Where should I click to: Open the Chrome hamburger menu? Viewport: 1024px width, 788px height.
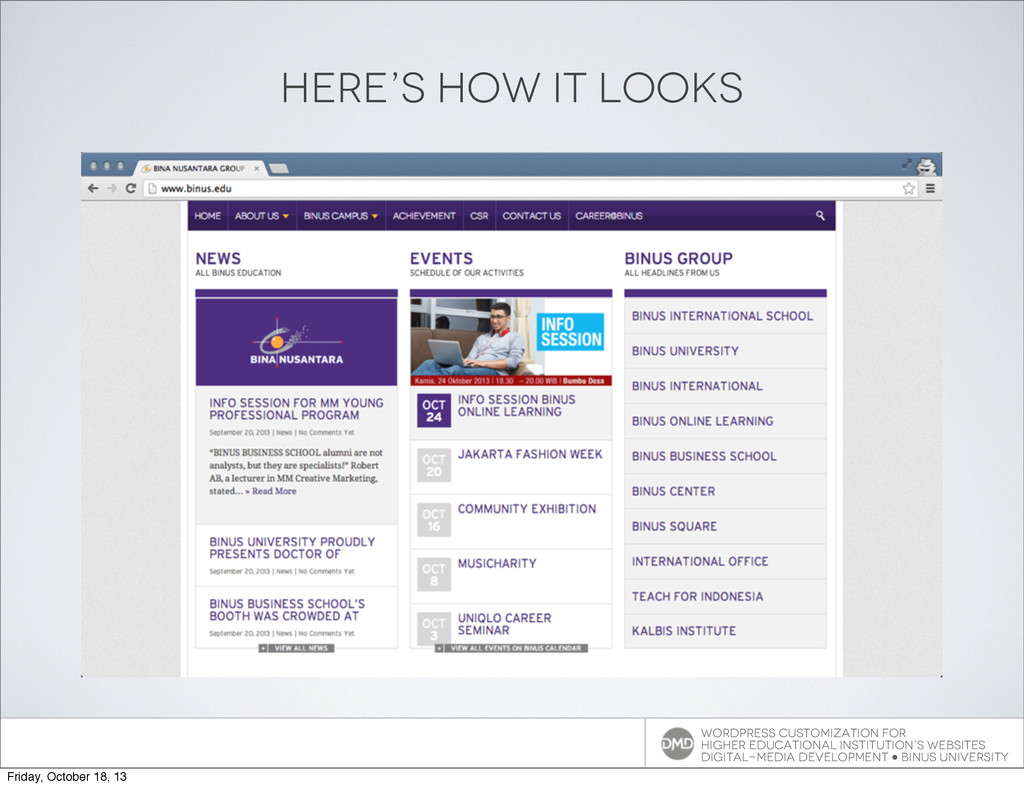pyautogui.click(x=930, y=188)
